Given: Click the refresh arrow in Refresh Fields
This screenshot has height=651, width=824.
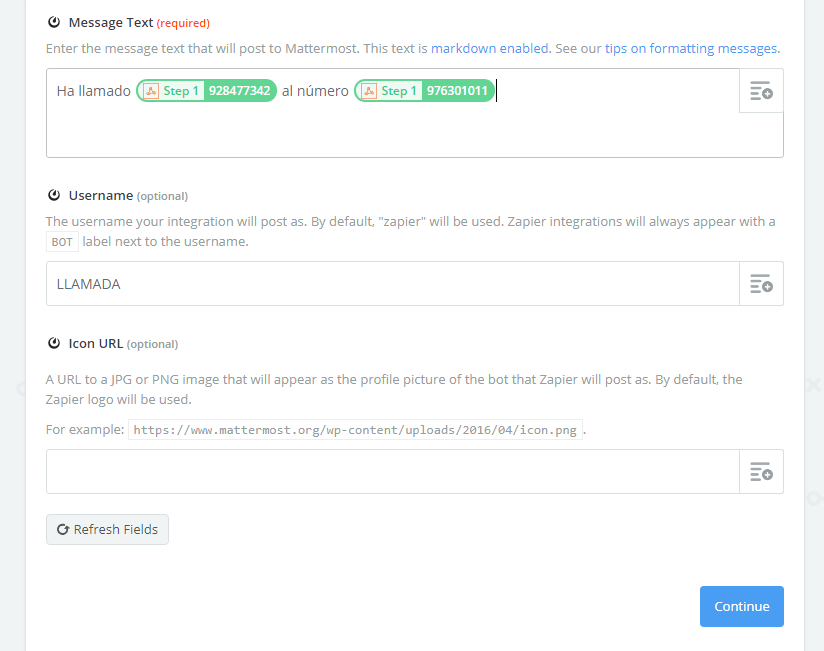Looking at the screenshot, I should tap(63, 529).
